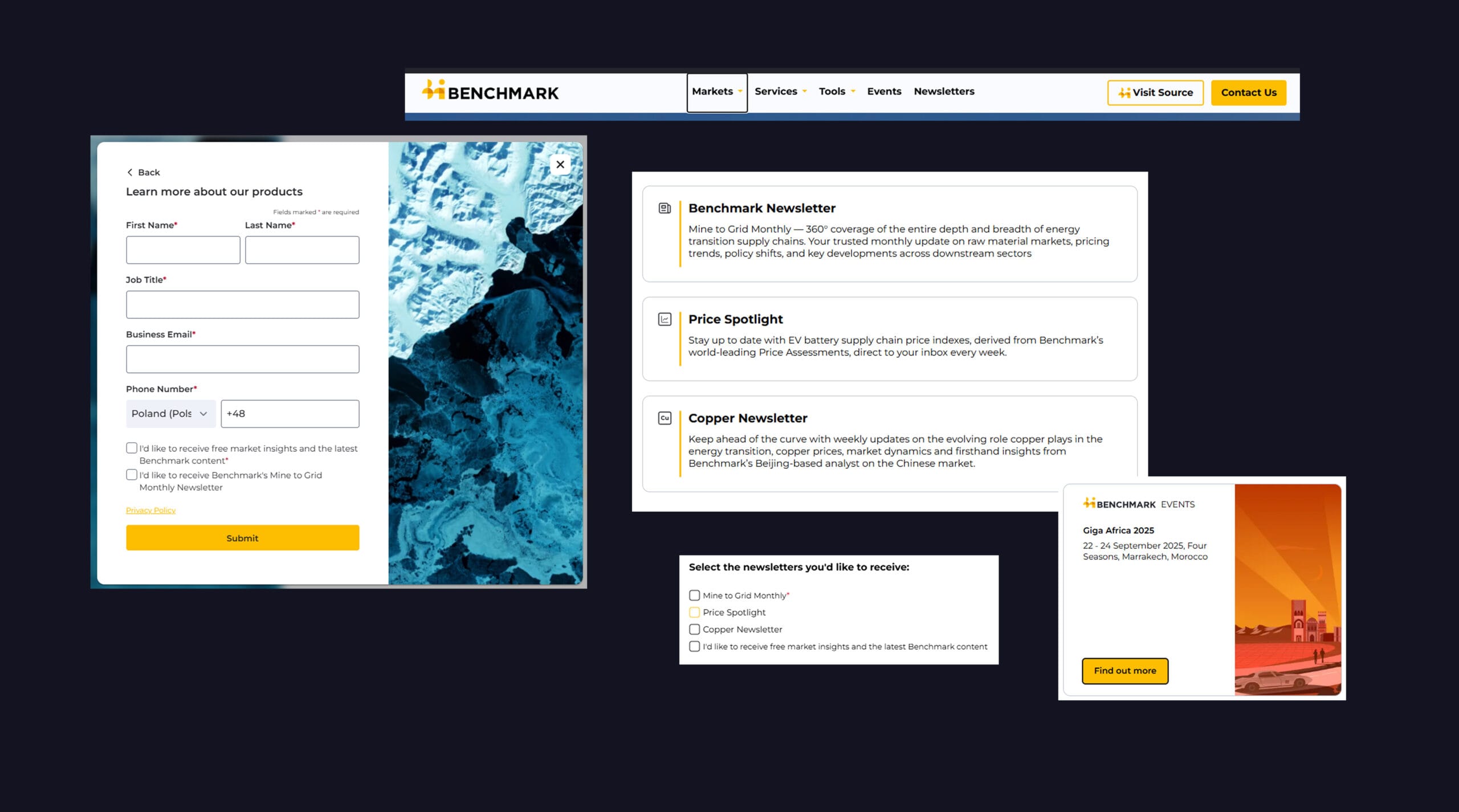Tick the Copper Newsletter checkbox
Image resolution: width=1459 pixels, height=812 pixels.
coord(694,630)
